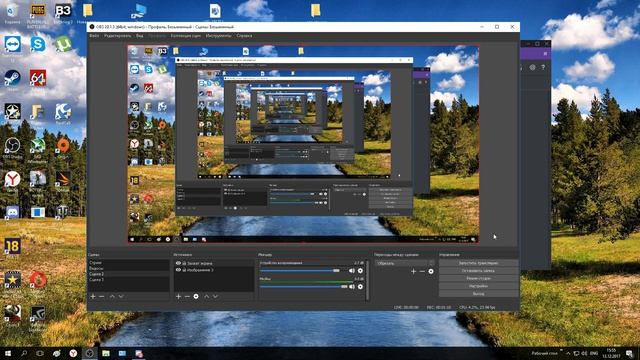Open the Редактировать menu
The width and height of the screenshot is (640, 360).
click(x=118, y=36)
